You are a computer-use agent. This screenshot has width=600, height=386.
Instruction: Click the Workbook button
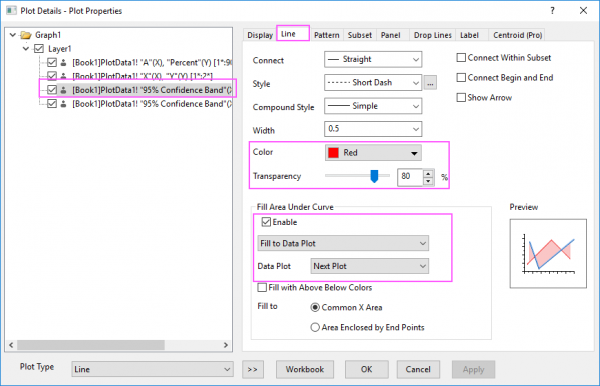(305, 369)
